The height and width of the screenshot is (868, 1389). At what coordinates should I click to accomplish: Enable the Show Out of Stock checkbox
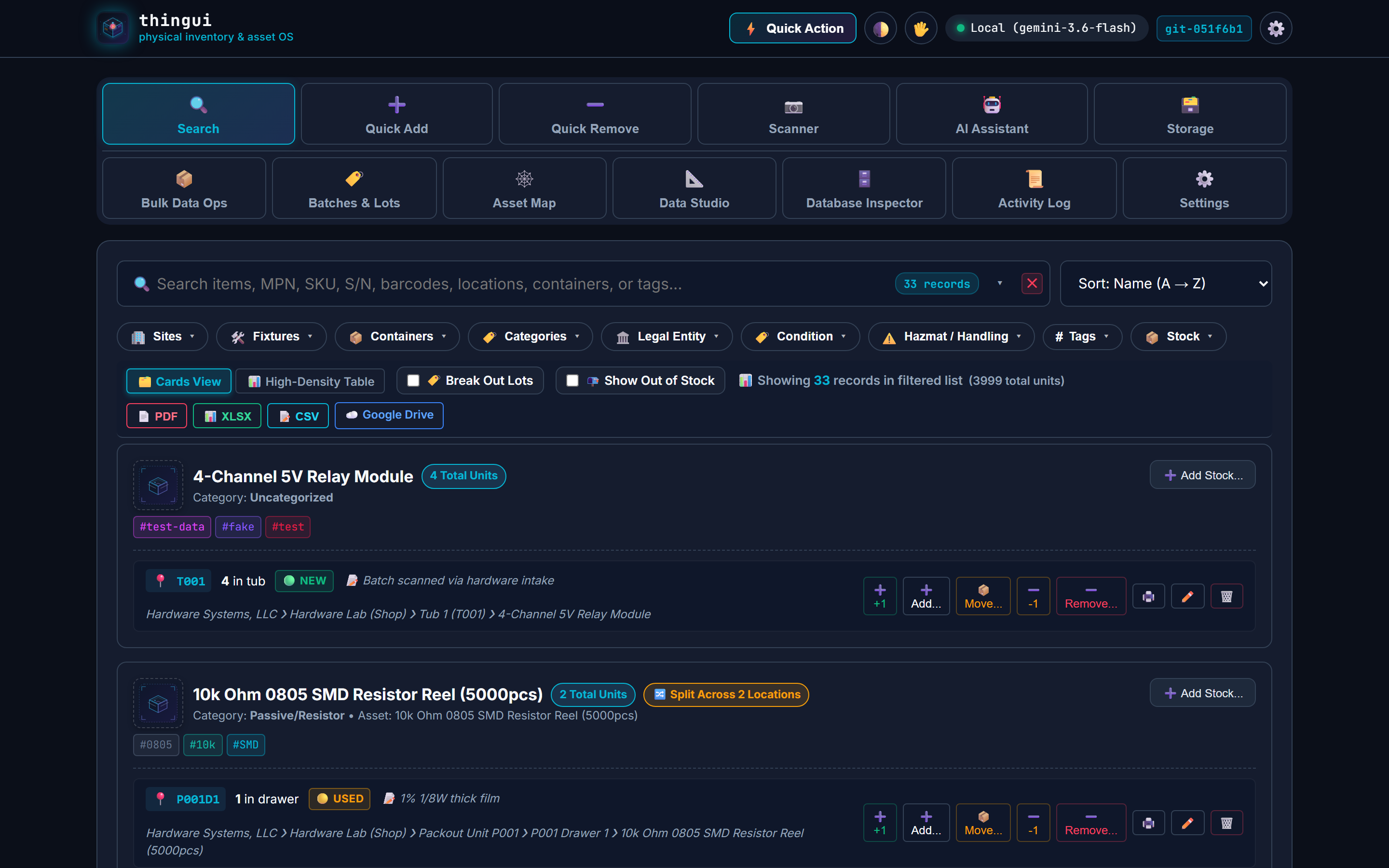point(572,380)
